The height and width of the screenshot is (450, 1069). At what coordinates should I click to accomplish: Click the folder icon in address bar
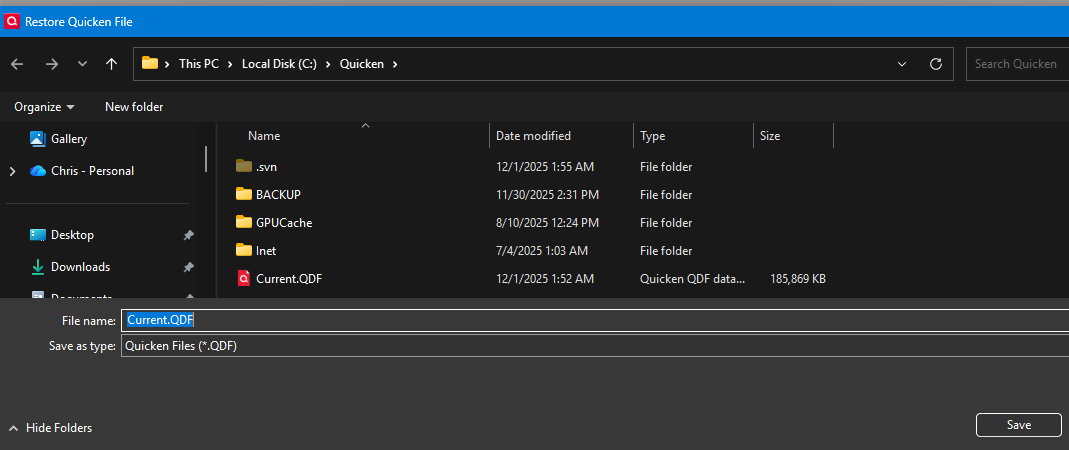coord(149,63)
